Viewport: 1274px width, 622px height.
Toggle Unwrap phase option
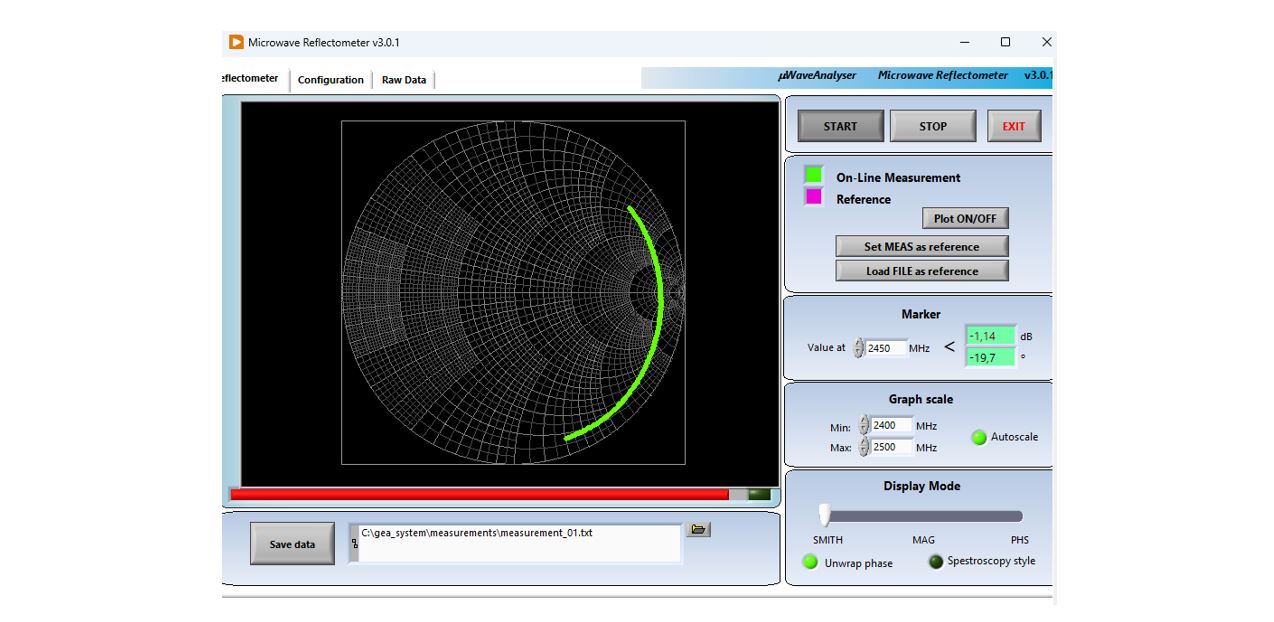pos(810,562)
